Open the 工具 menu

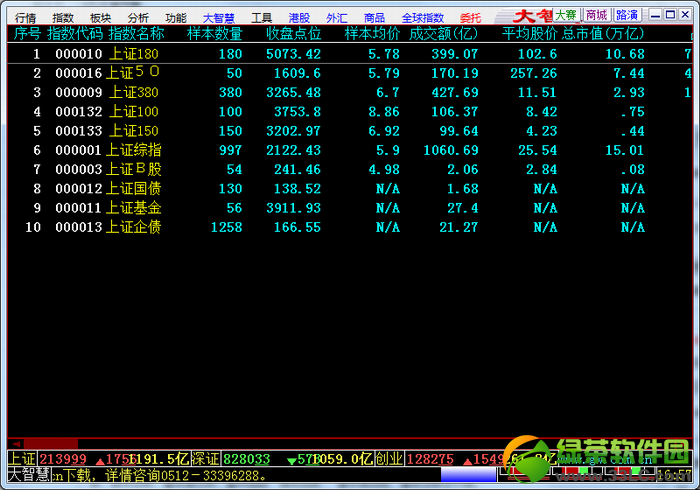pos(262,18)
